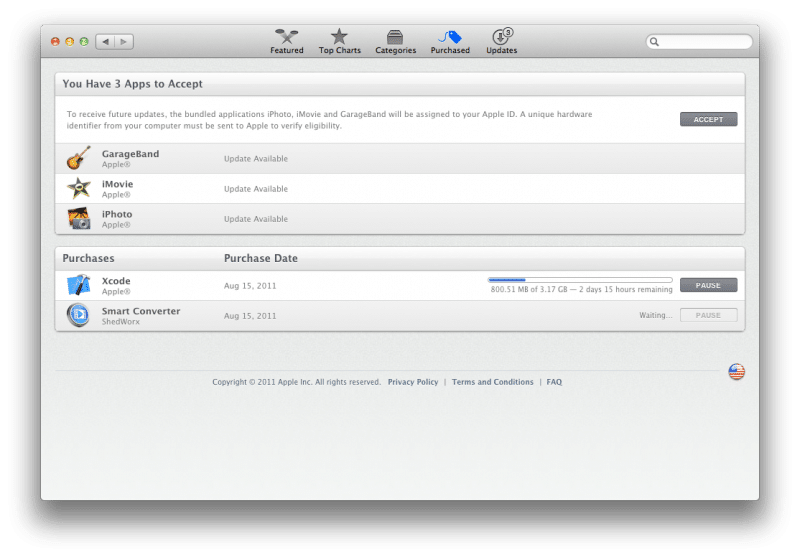Click Update Available beside iMovie

tap(256, 189)
